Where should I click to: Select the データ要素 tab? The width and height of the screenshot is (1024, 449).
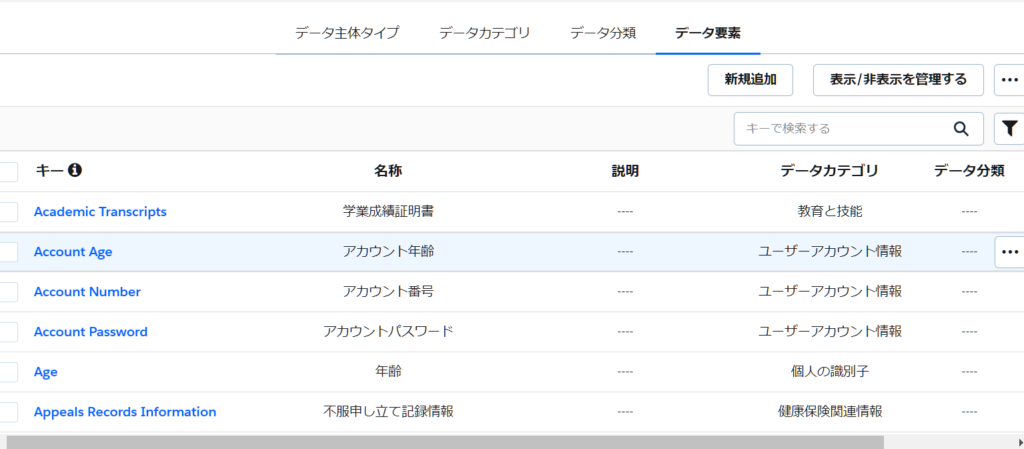(x=707, y=33)
